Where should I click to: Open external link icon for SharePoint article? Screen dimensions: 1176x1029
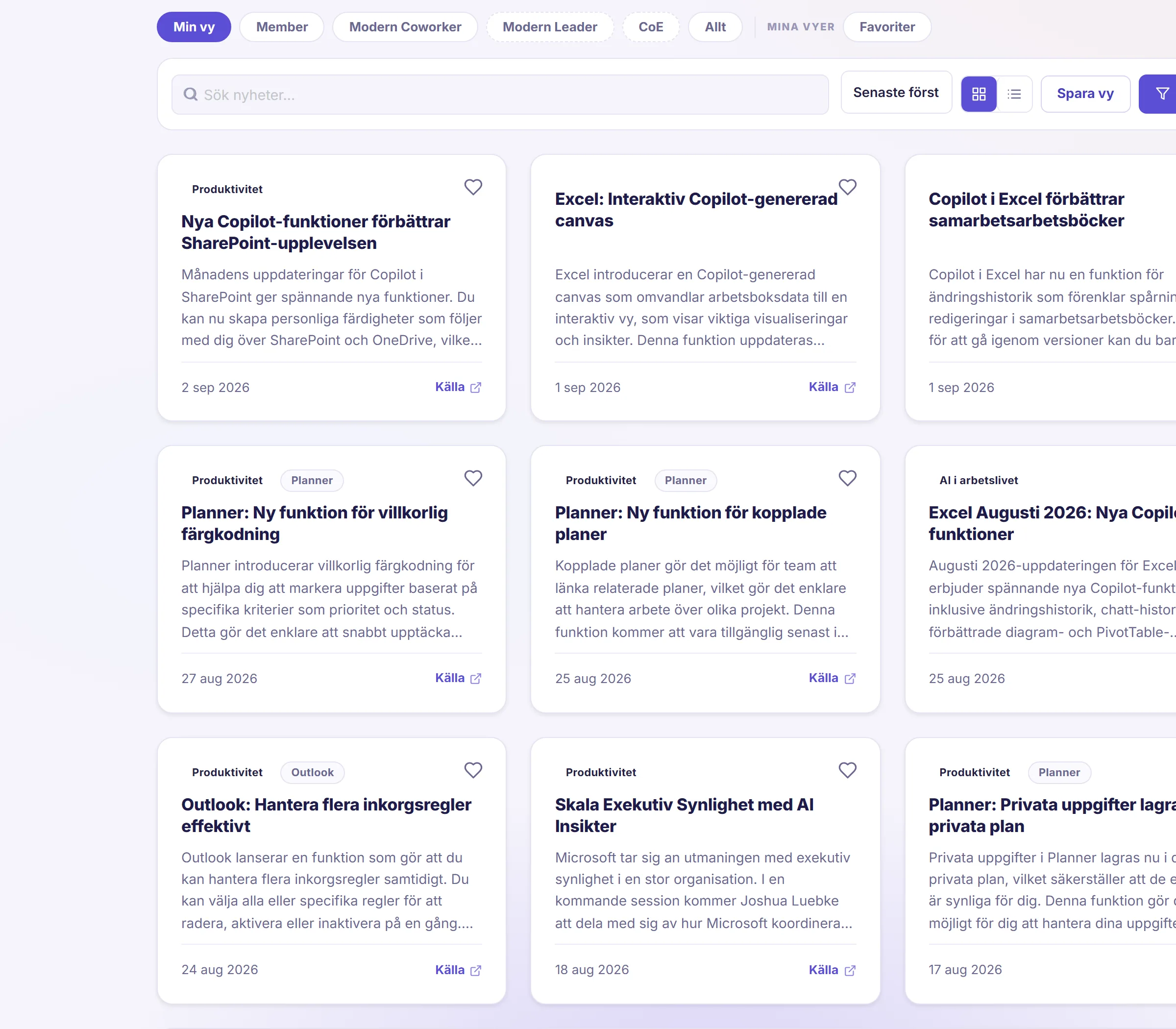[476, 388]
